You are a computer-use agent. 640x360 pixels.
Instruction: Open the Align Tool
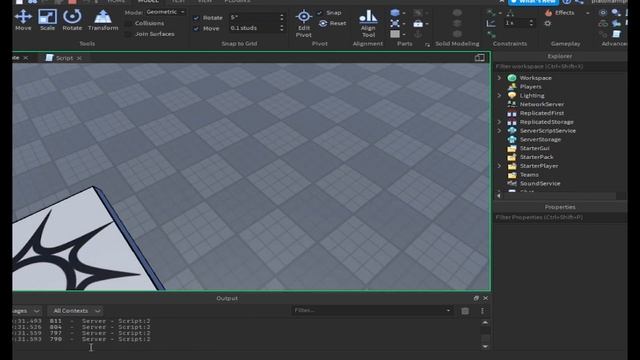[x=368, y=24]
